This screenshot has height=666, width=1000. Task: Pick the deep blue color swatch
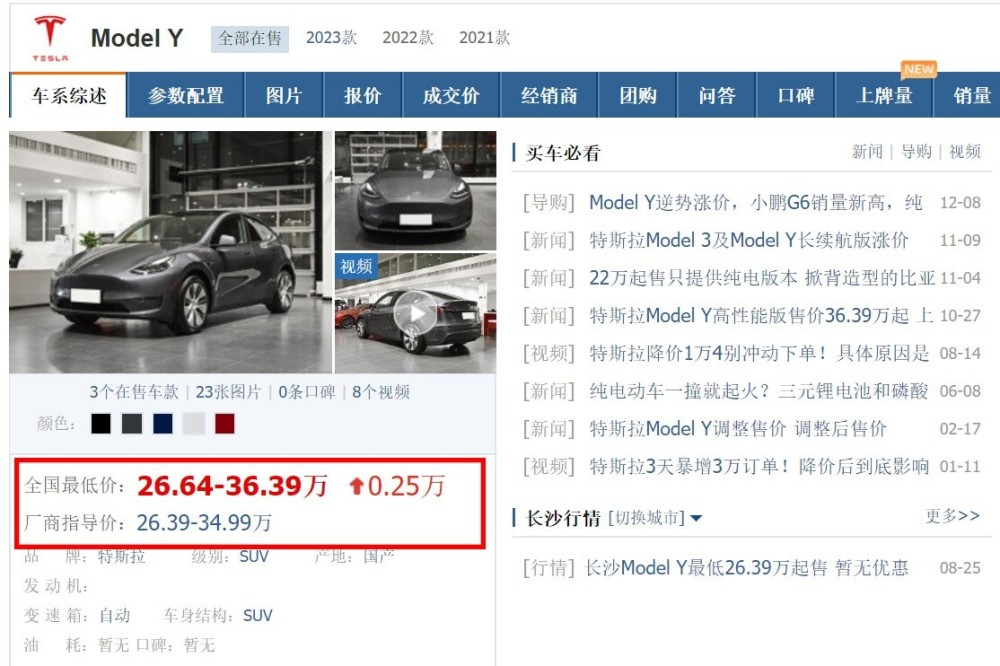[163, 424]
